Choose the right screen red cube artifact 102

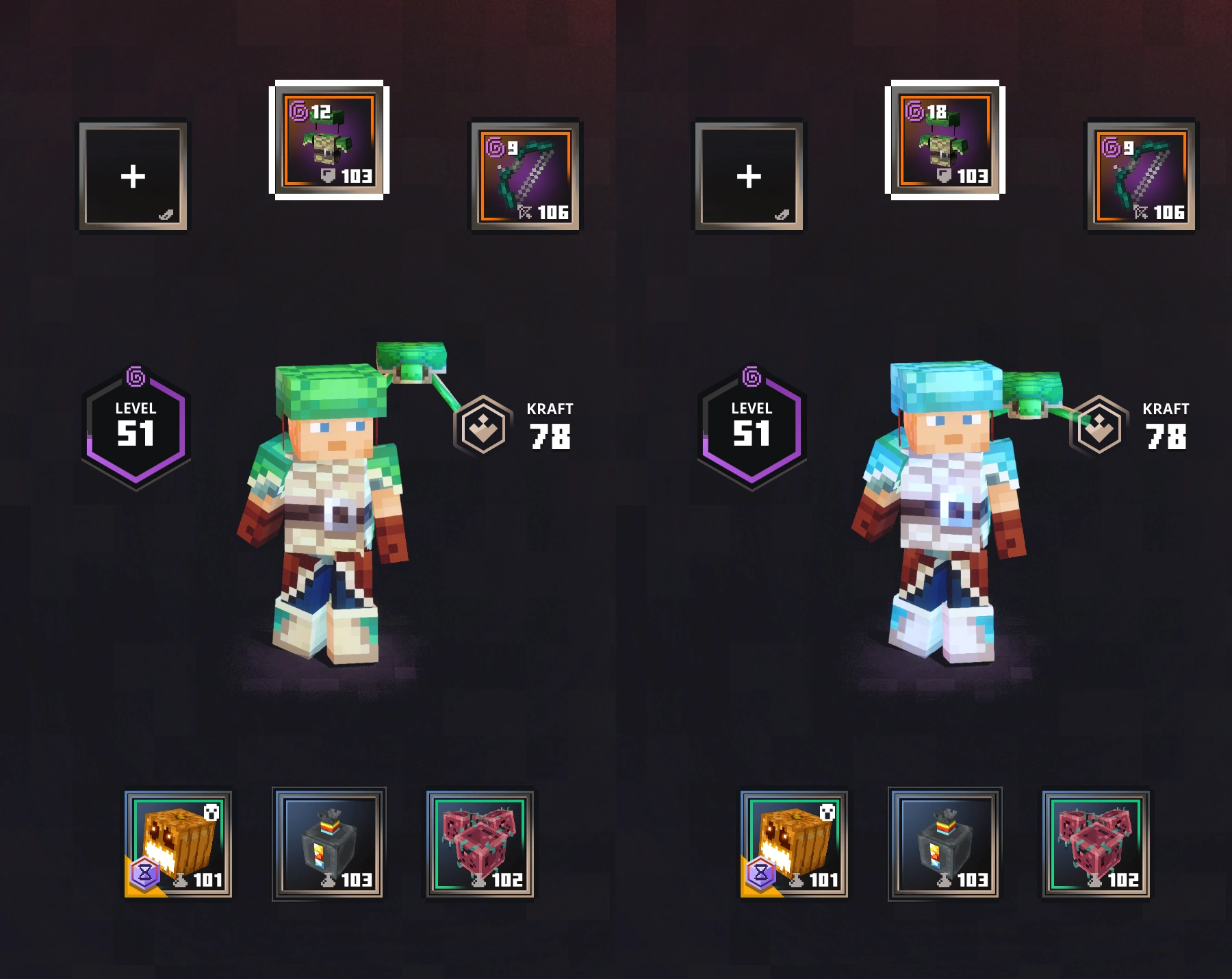1096,844
